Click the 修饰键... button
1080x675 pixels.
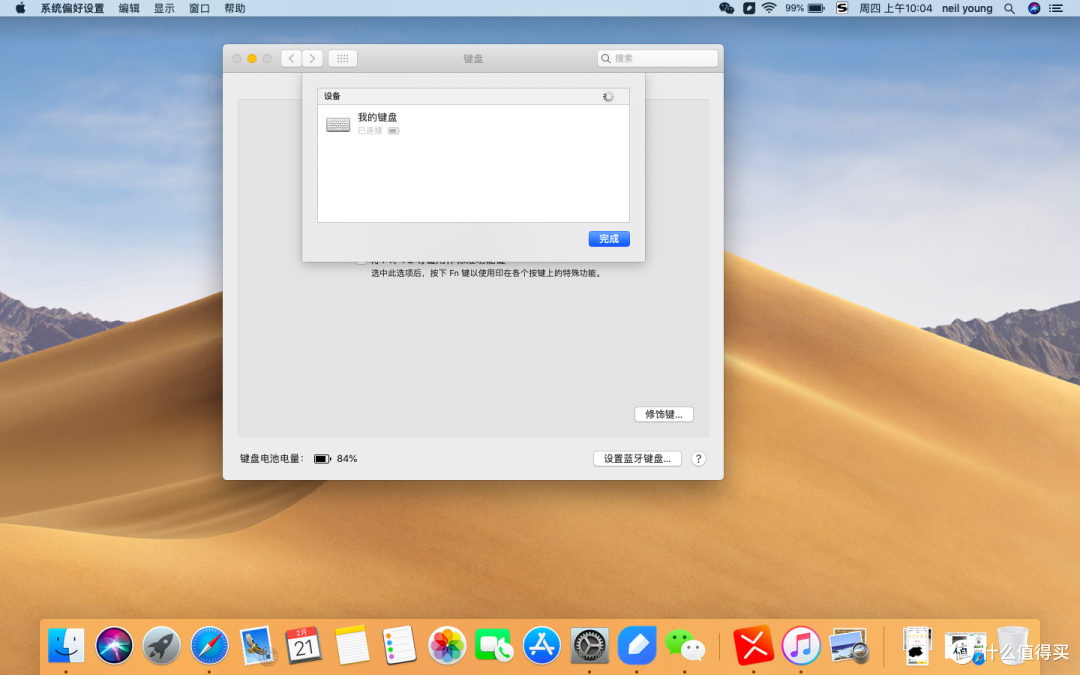coord(664,414)
